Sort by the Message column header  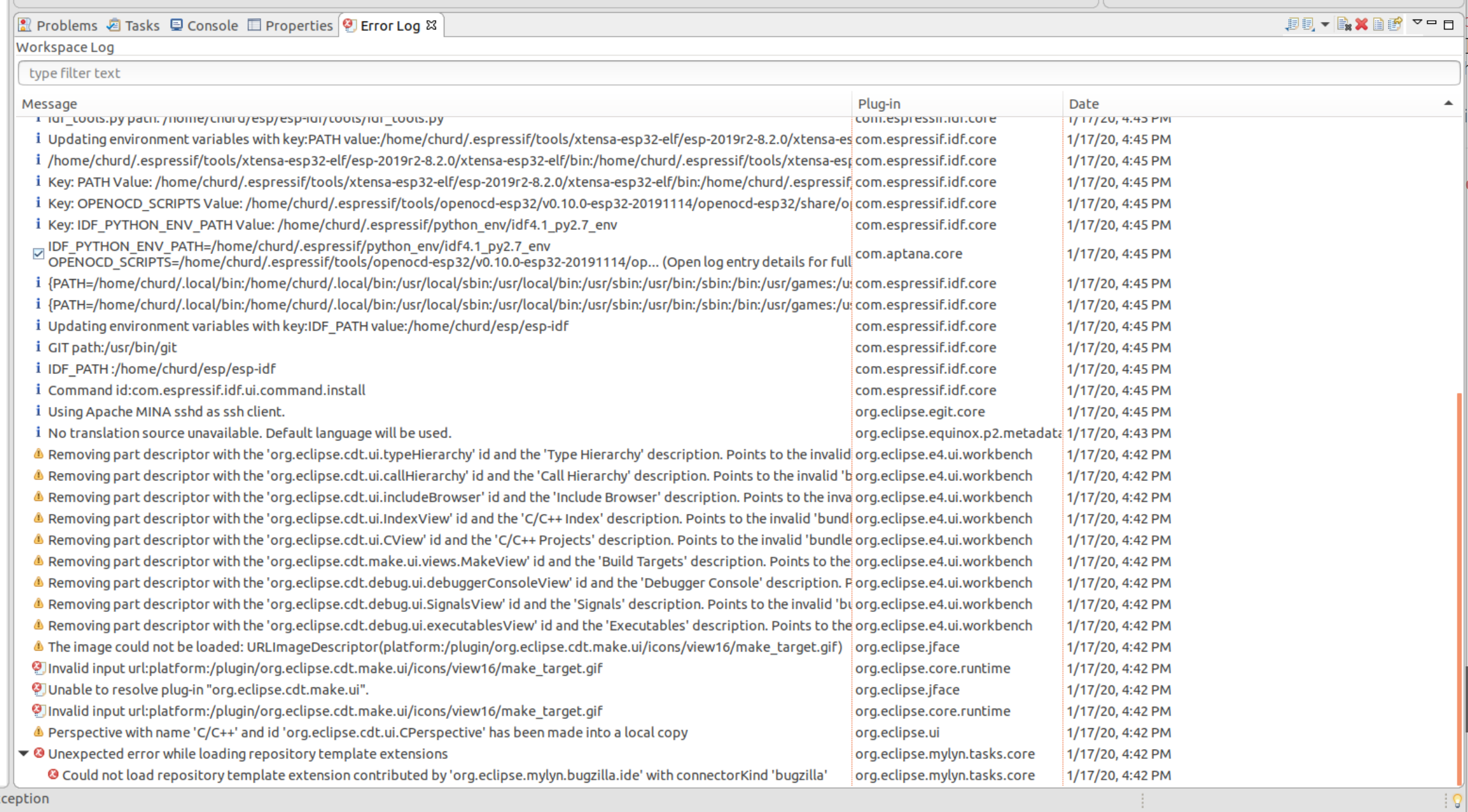(x=433, y=103)
